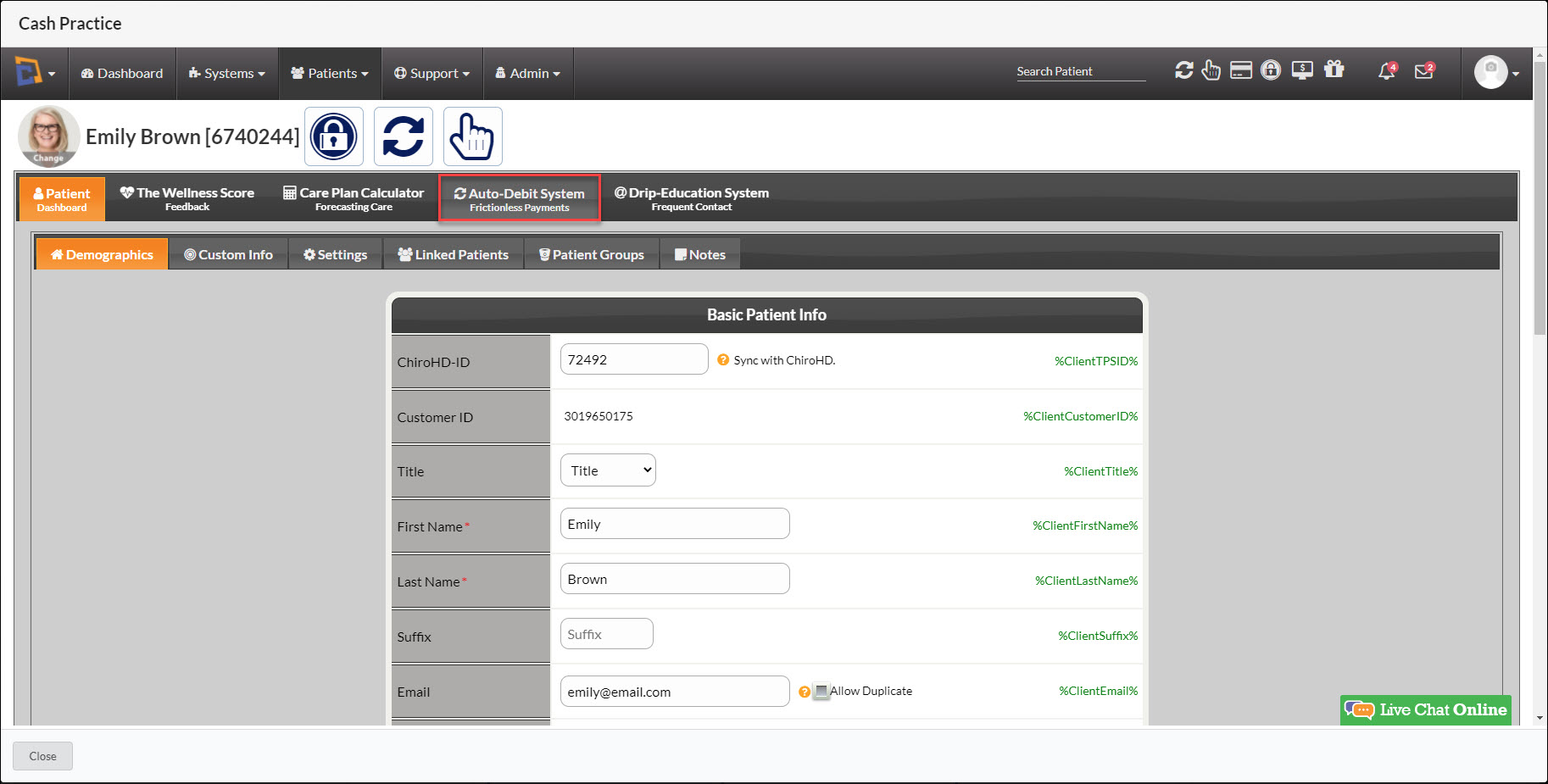Click the user profile avatar in top bar
This screenshot has height=784, width=1548.
[x=1490, y=72]
